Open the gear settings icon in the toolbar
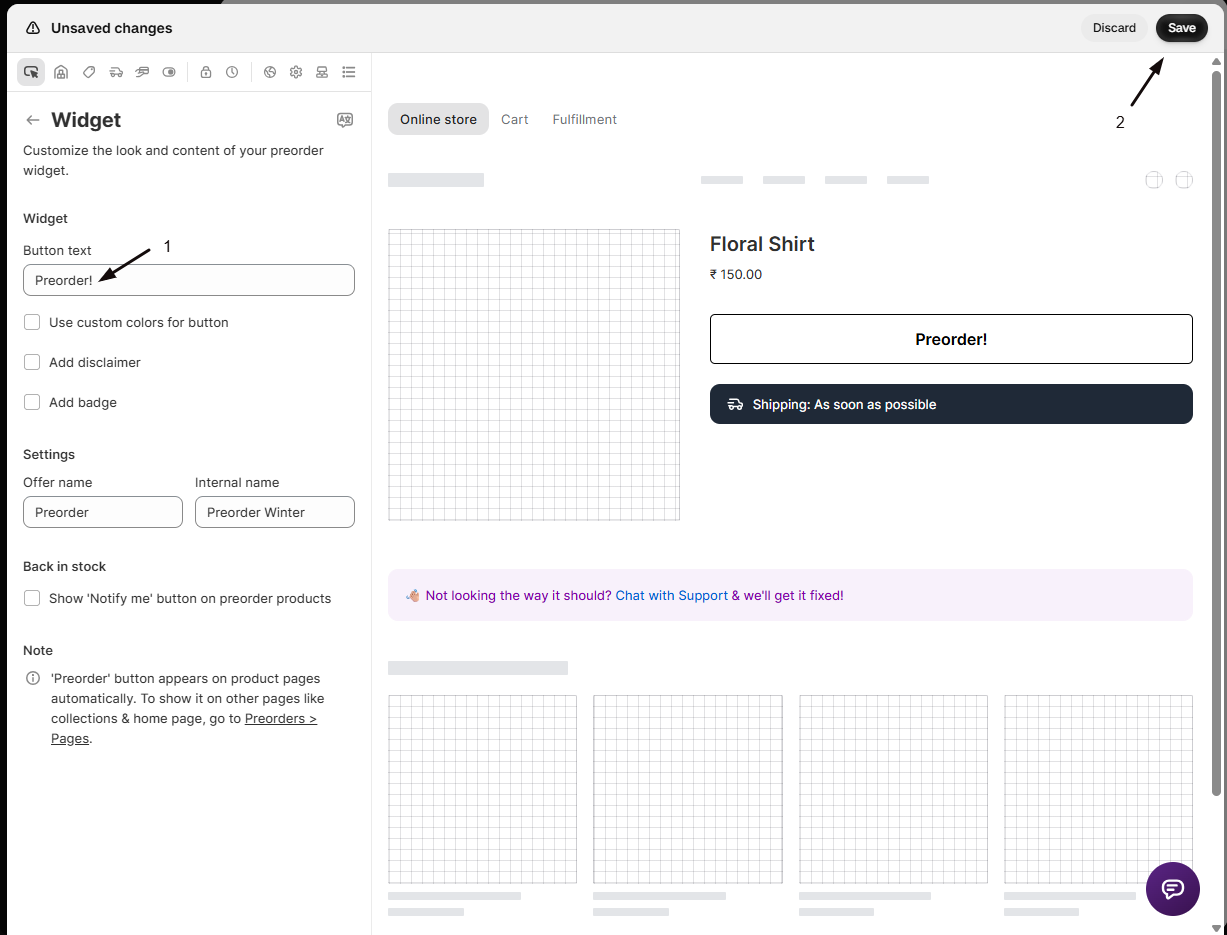Image resolution: width=1227 pixels, height=935 pixels. (x=296, y=72)
